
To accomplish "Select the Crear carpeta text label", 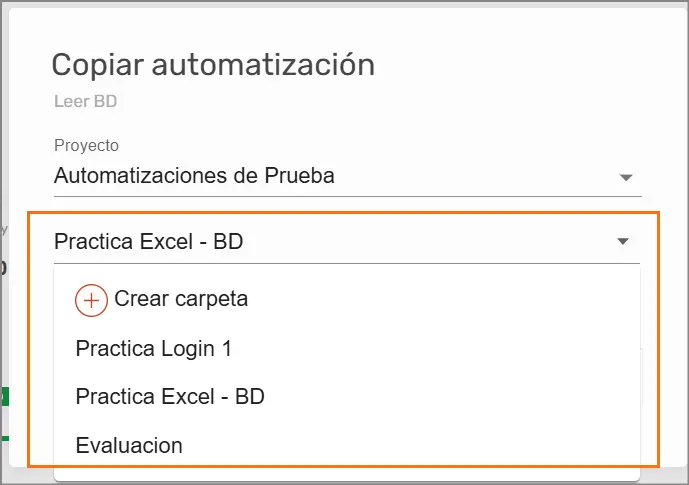I will 181,298.
